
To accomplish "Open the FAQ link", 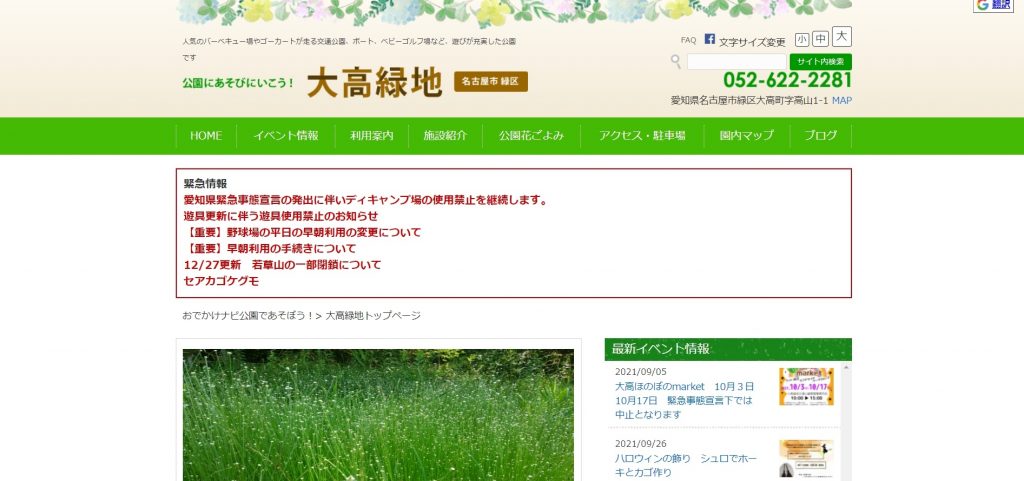I will [x=688, y=40].
